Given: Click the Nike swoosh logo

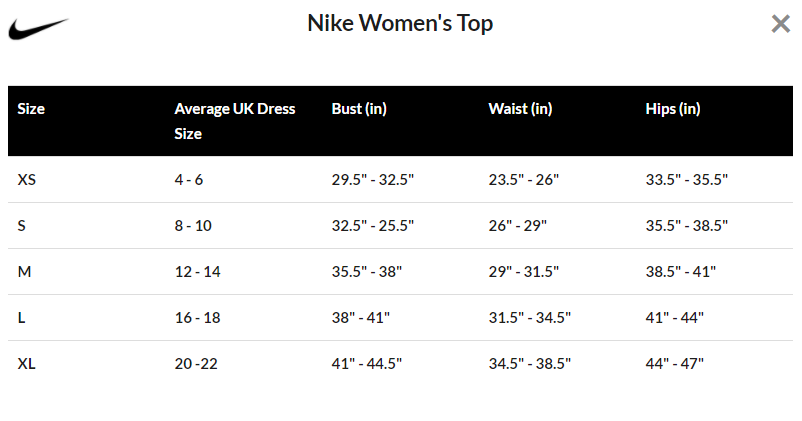Looking at the screenshot, I should 38,29.
